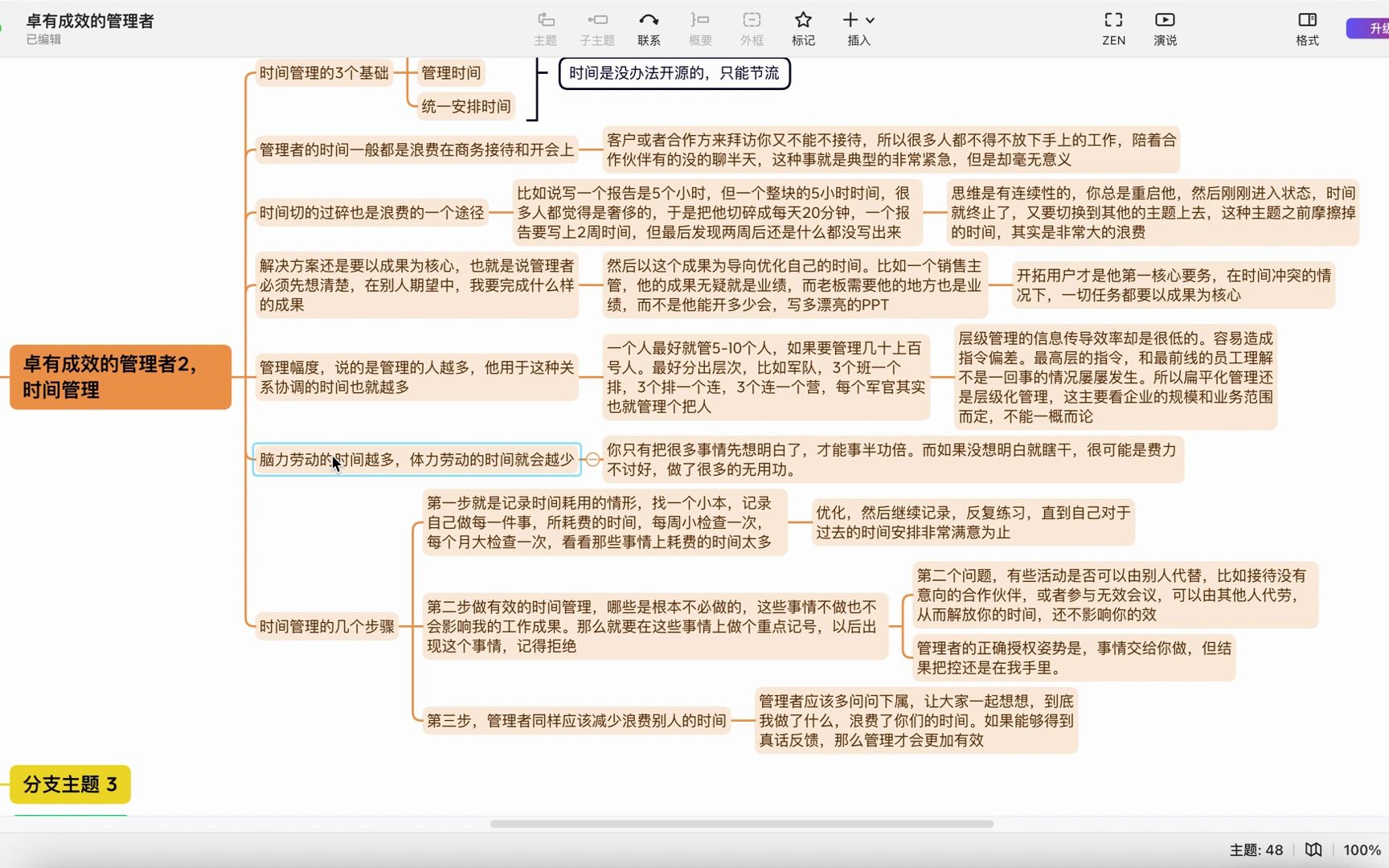1389x868 pixels.
Task: Select node starting 优化，然后继续记录
Action: pos(973,522)
